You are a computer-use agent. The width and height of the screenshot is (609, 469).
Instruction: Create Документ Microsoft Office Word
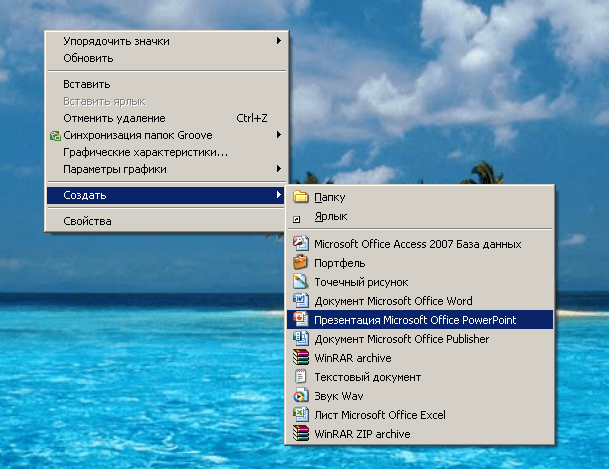tap(420, 301)
